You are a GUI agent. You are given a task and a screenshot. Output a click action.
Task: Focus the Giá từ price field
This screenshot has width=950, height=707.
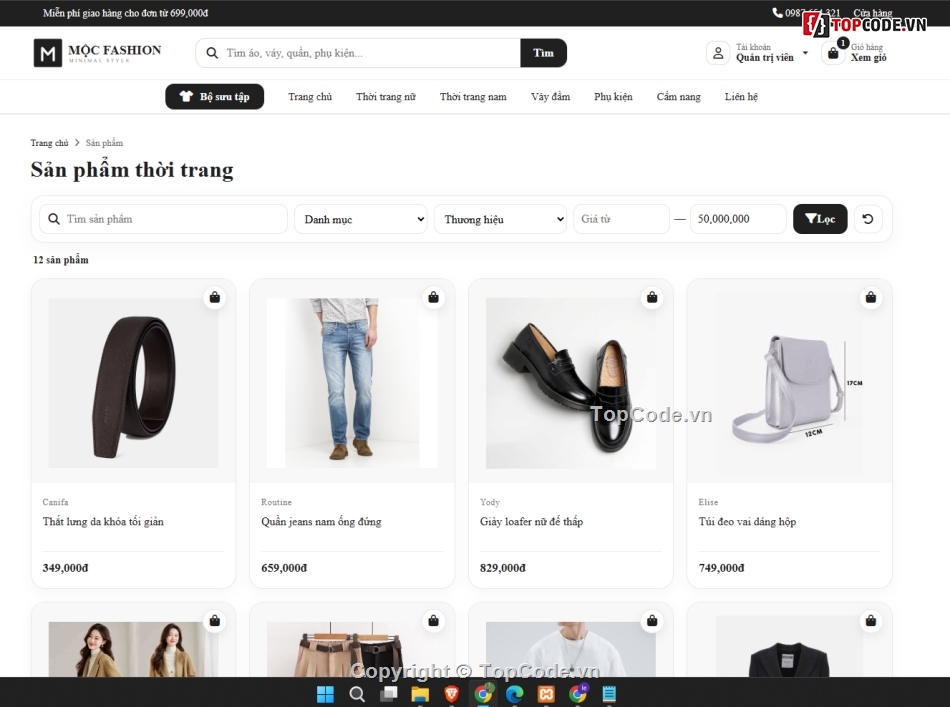click(622, 219)
